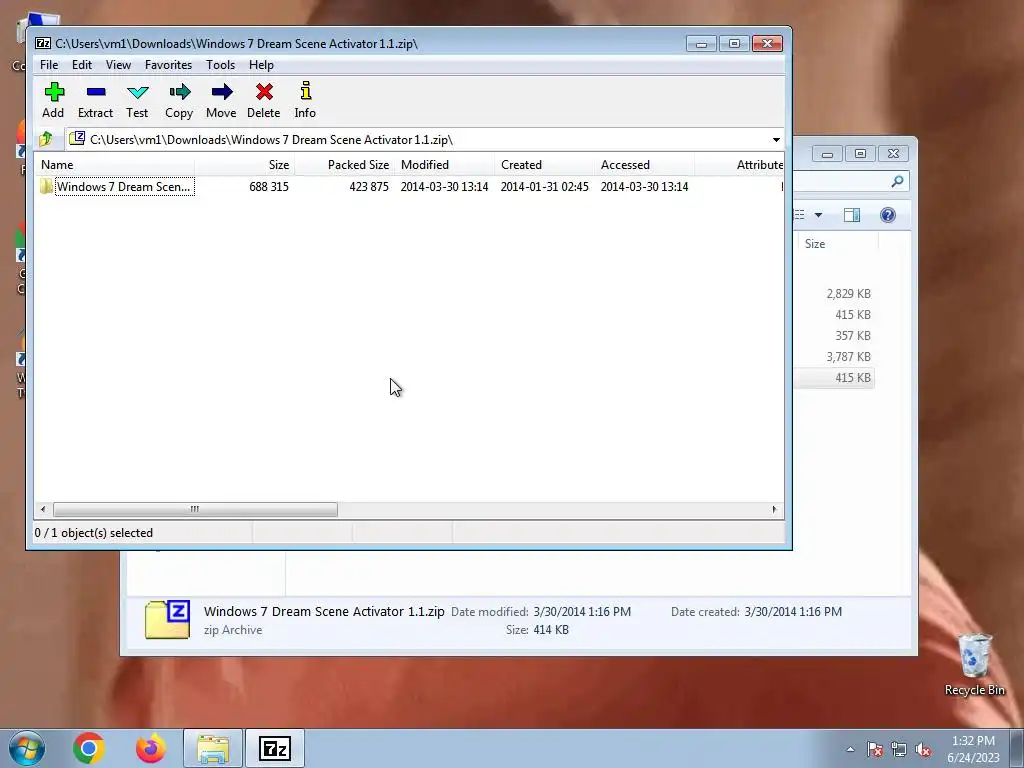Image resolution: width=1024 pixels, height=768 pixels.
Task: Click the muted volume tray icon
Action: 923,749
